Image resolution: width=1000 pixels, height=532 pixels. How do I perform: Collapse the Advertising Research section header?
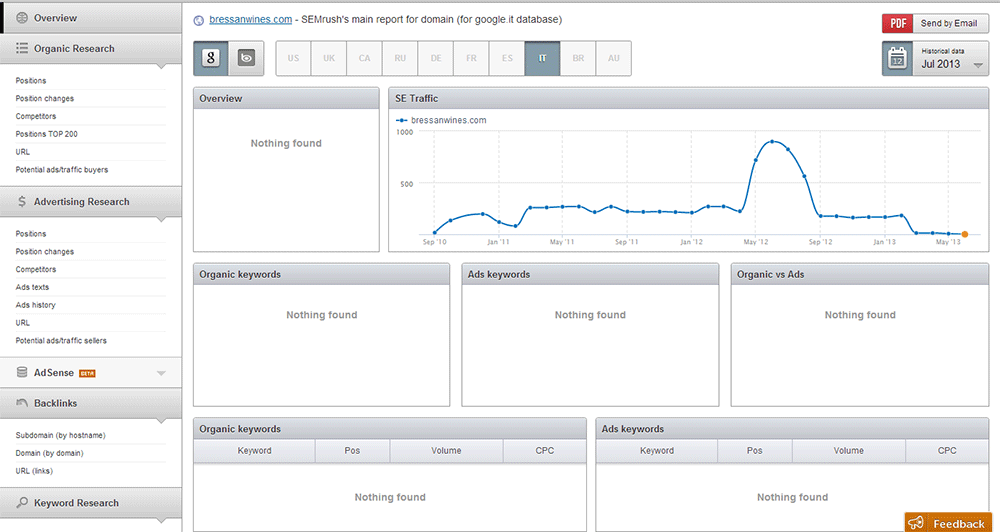[x=91, y=202]
